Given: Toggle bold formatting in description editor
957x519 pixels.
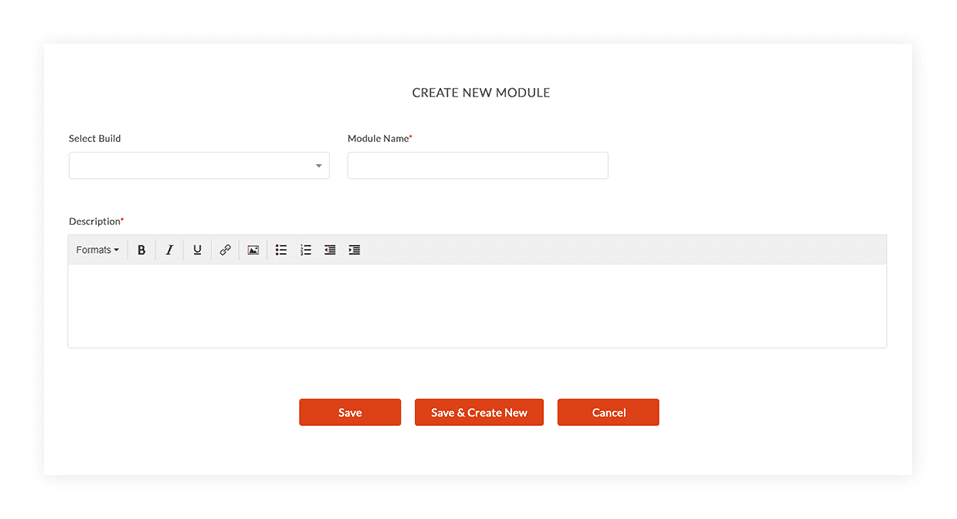Looking at the screenshot, I should coord(141,250).
